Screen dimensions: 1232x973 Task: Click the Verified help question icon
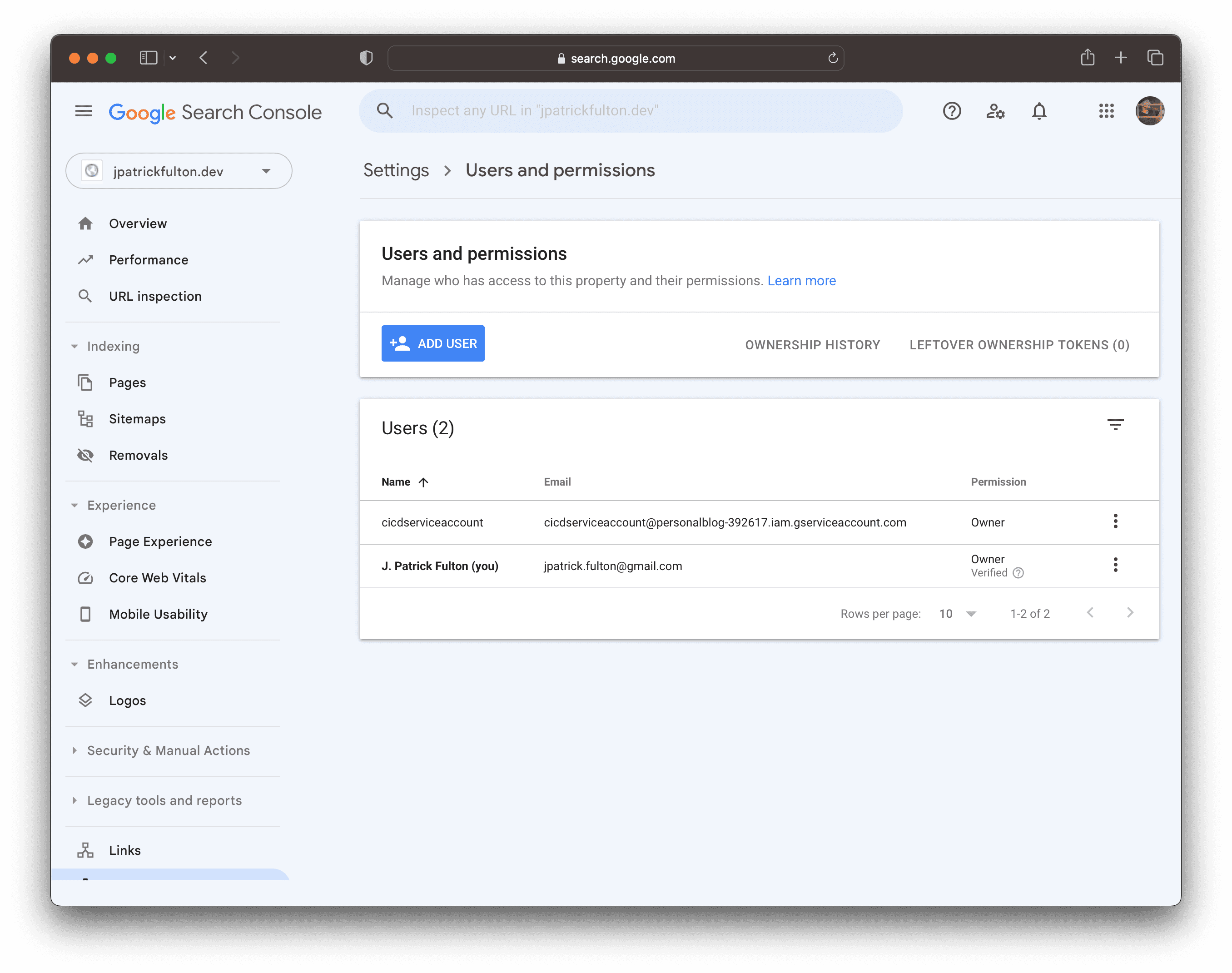[x=1018, y=573]
